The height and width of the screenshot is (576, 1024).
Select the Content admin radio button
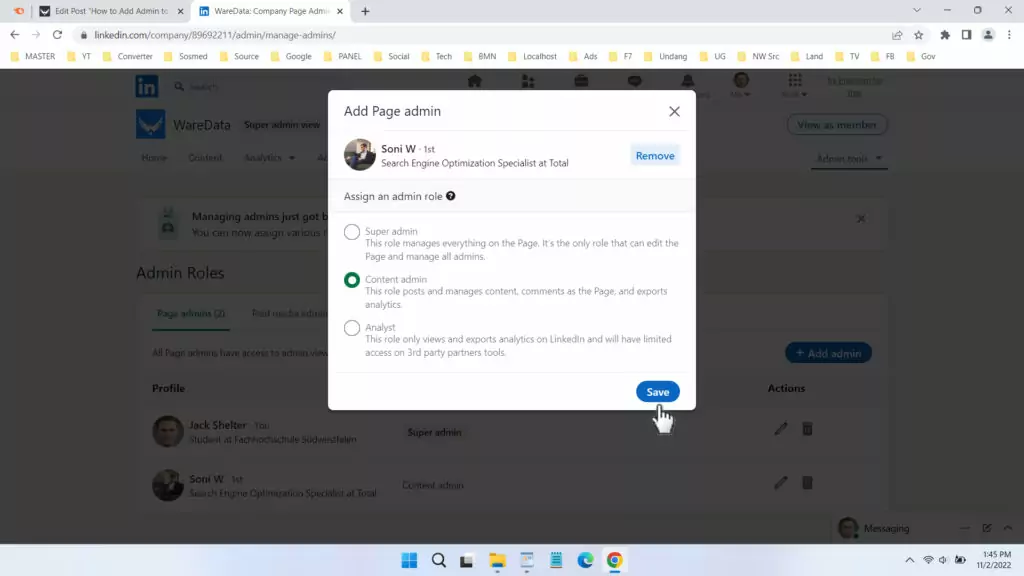tap(351, 280)
